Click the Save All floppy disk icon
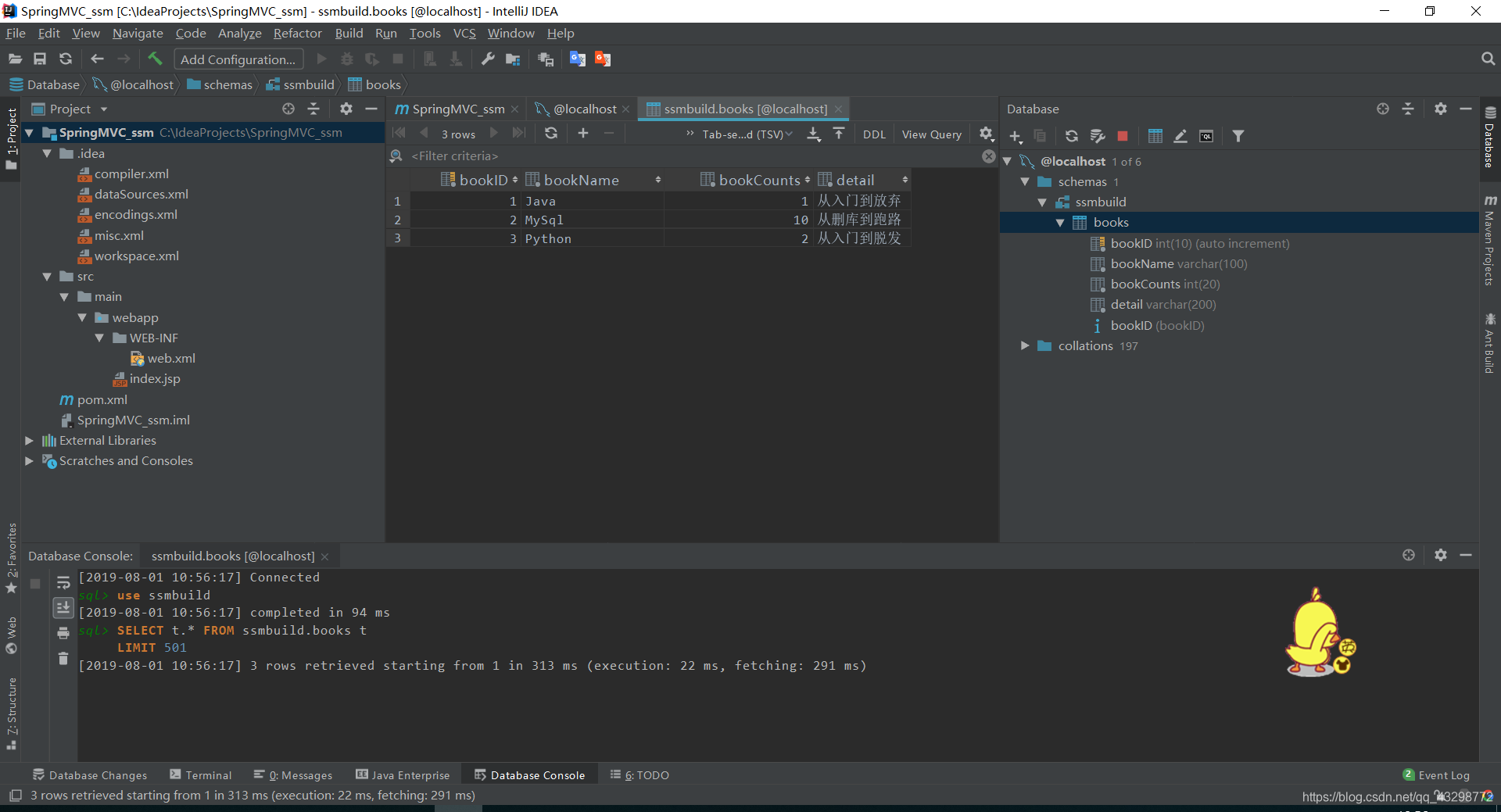Viewport: 1501px width, 812px height. tap(40, 59)
